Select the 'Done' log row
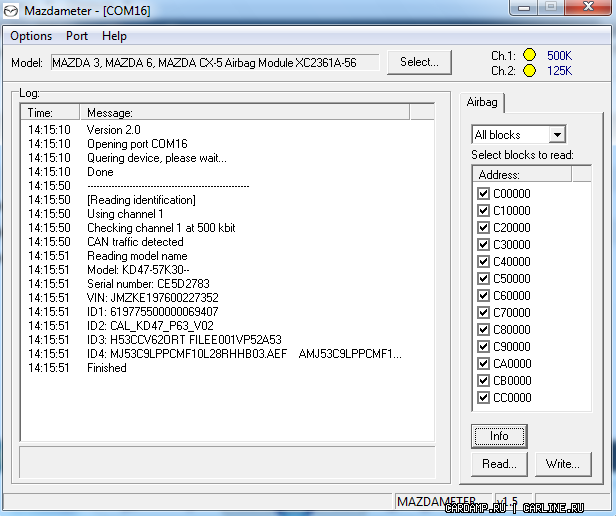This screenshot has width=616, height=516. pyautogui.click(x=227, y=172)
